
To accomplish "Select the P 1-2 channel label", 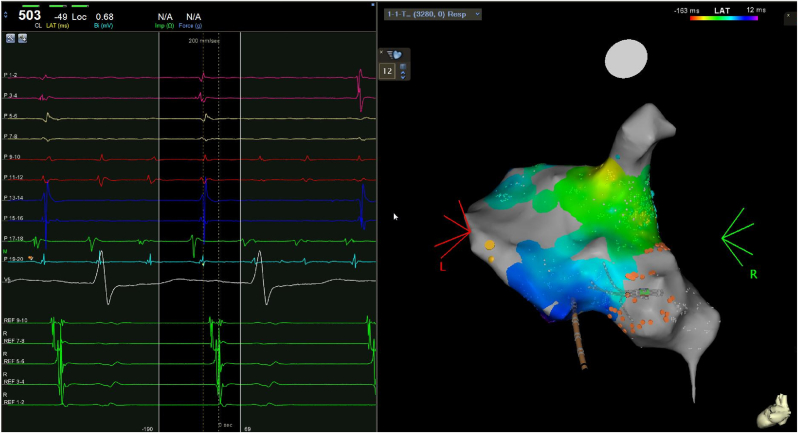I will pyautogui.click(x=14, y=76).
